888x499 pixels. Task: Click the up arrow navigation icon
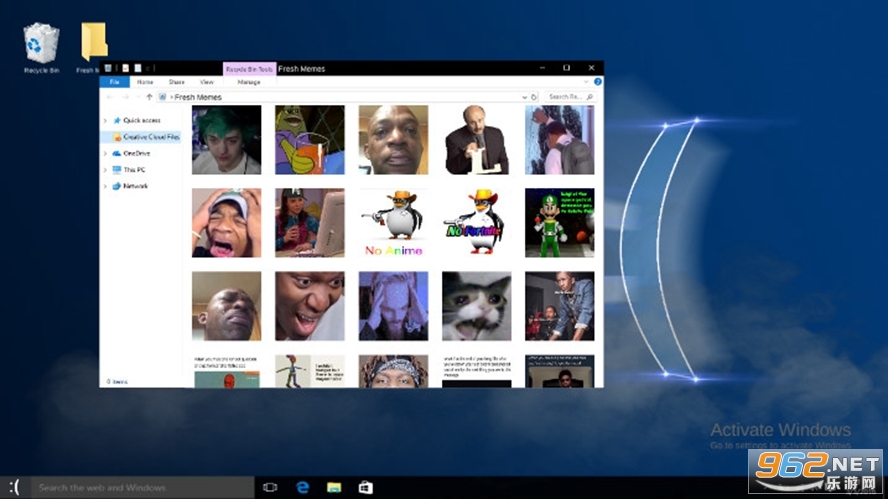[x=149, y=97]
